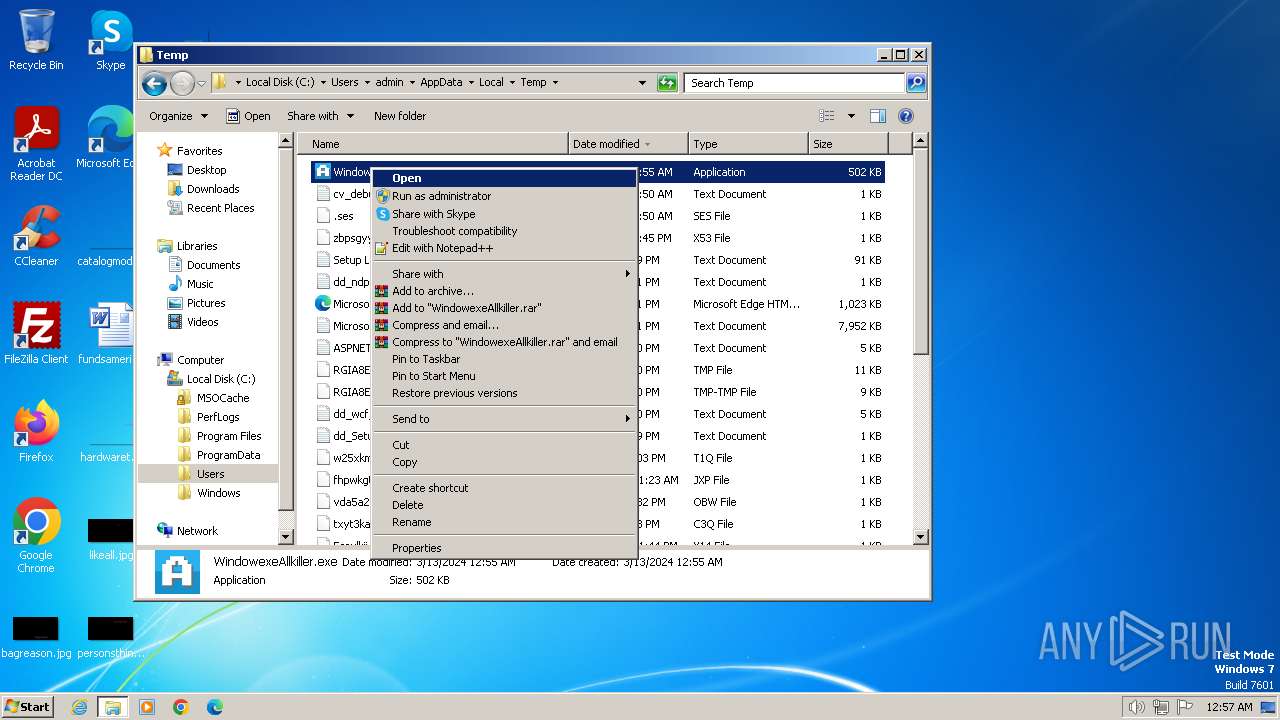Viewport: 1280px width, 720px height.
Task: Click the taskbar clock showing 12:57 AM
Action: [x=1229, y=707]
